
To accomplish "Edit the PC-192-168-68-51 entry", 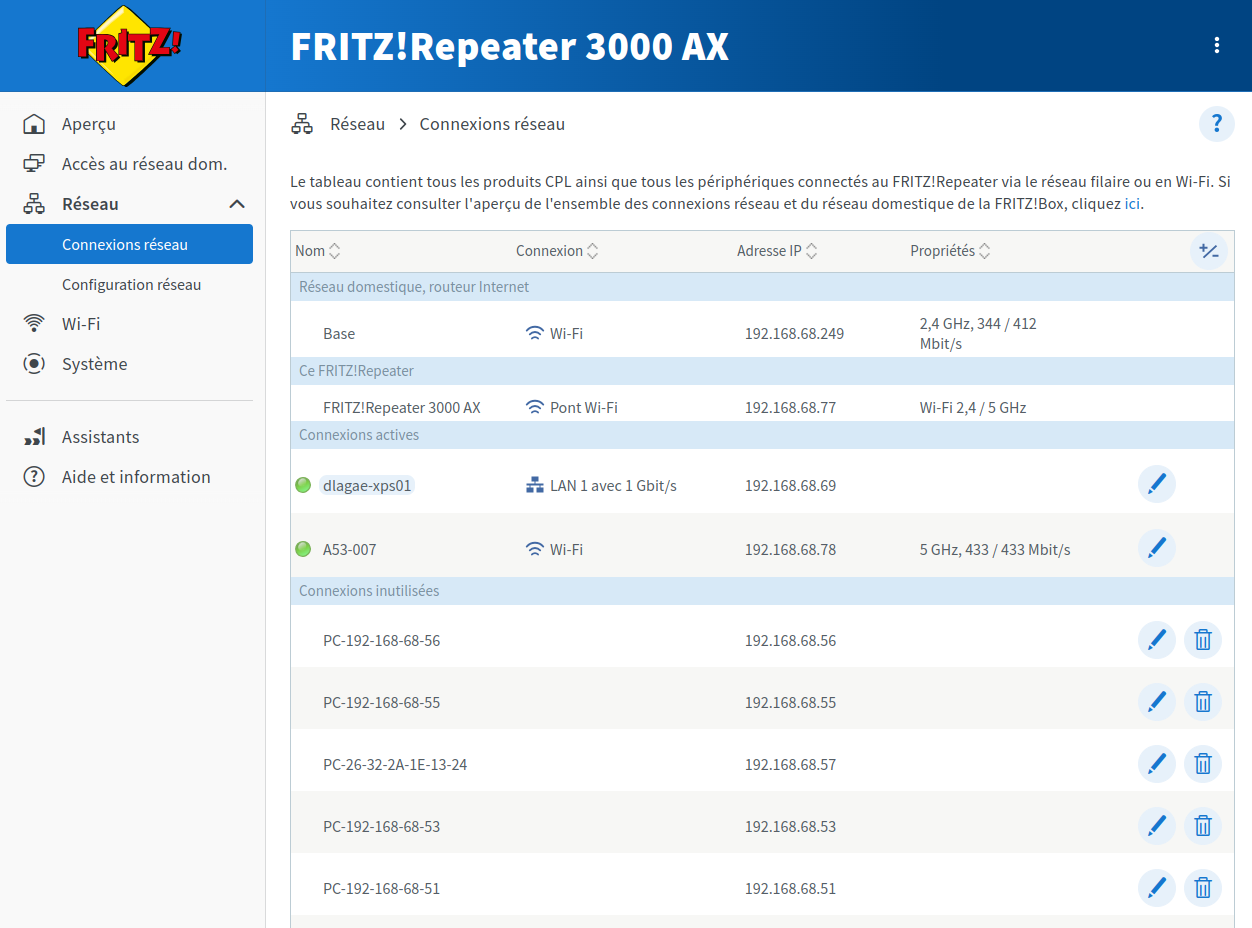I will pos(1157,888).
